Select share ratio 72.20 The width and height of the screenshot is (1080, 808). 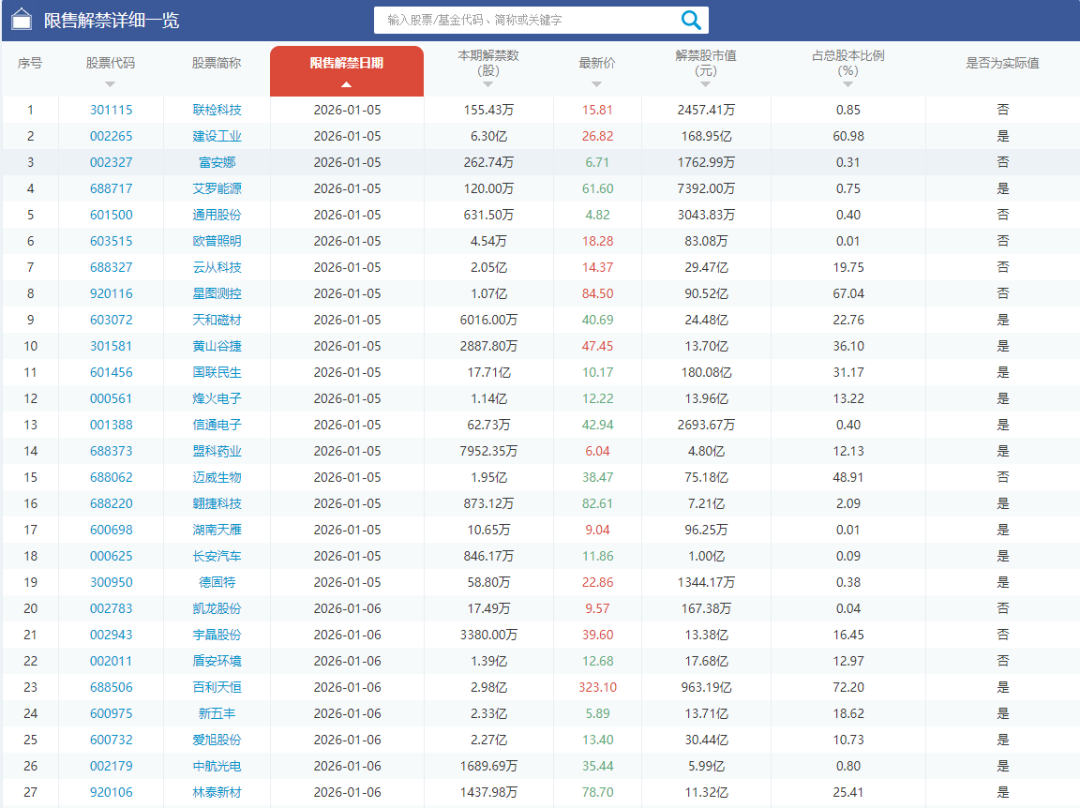point(848,687)
